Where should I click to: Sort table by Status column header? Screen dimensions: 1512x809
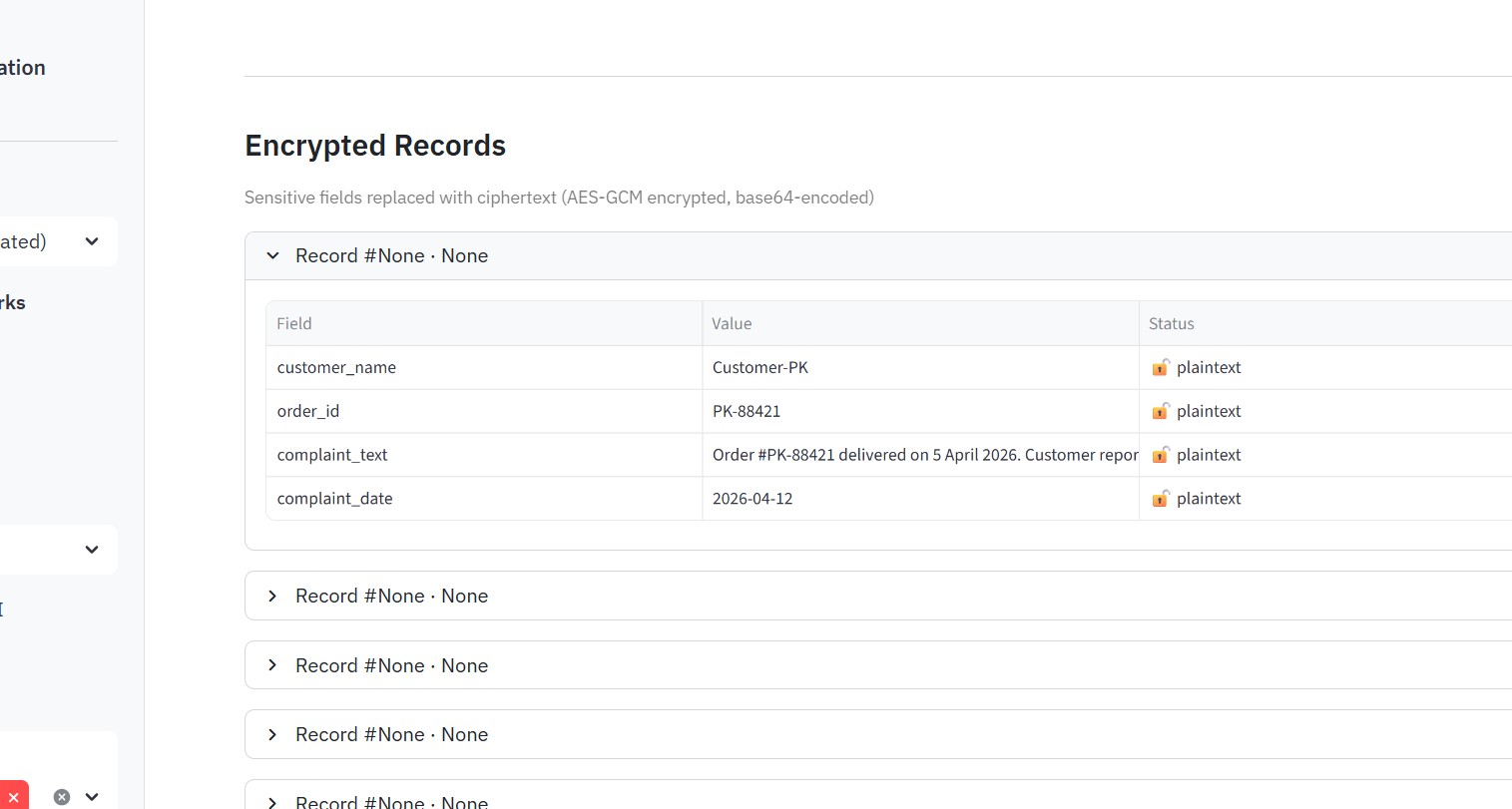pos(1325,323)
